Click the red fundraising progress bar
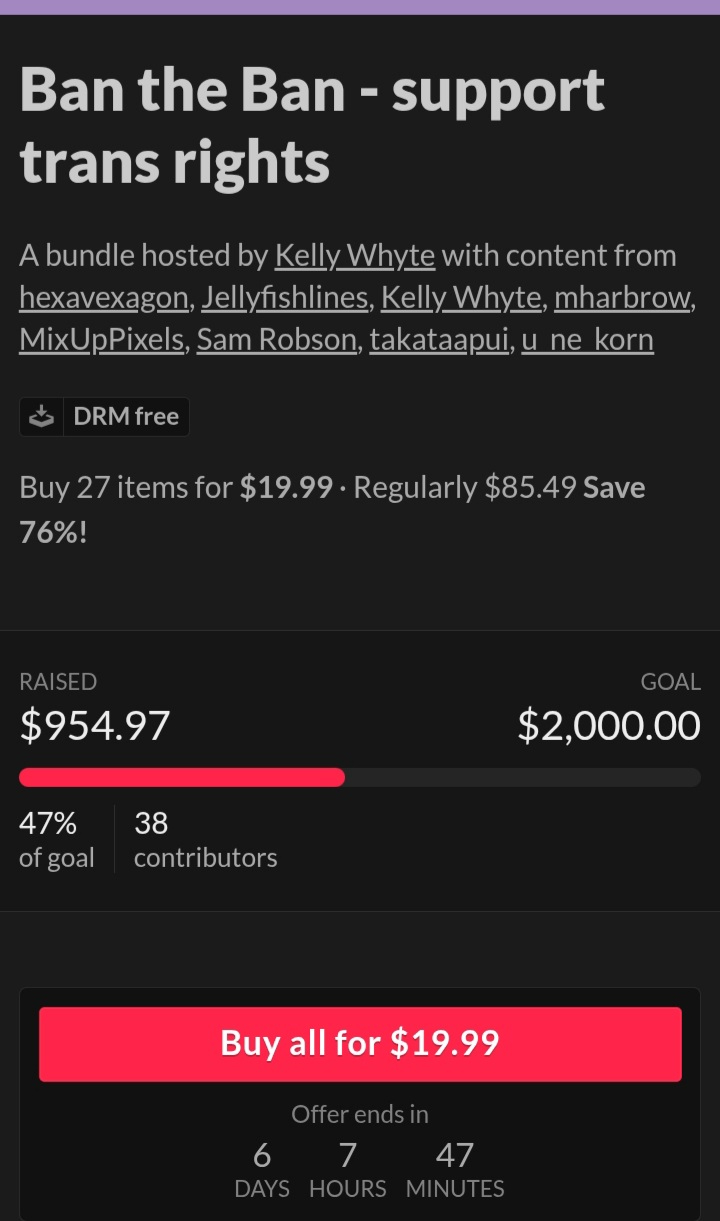The height and width of the screenshot is (1221, 720). point(182,777)
